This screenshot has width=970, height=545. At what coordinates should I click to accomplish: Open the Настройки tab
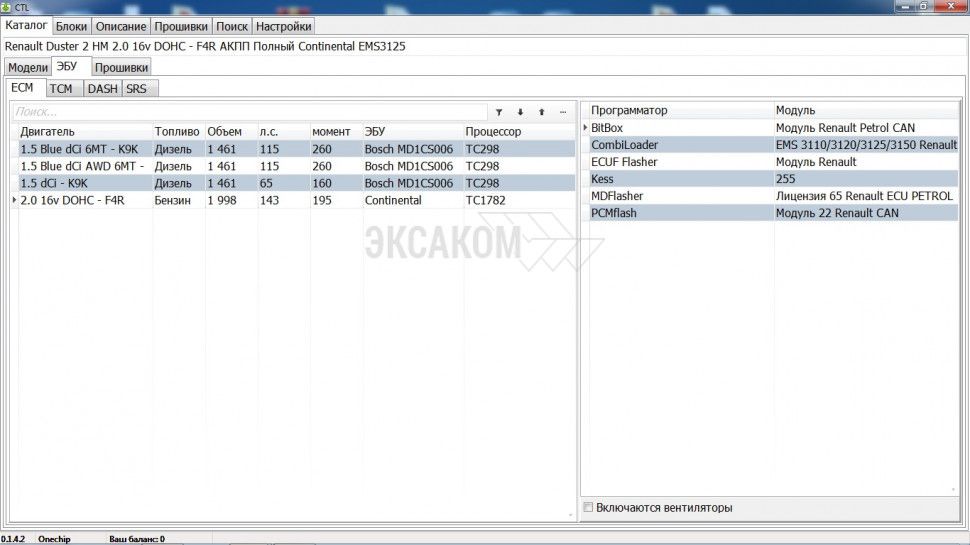283,26
